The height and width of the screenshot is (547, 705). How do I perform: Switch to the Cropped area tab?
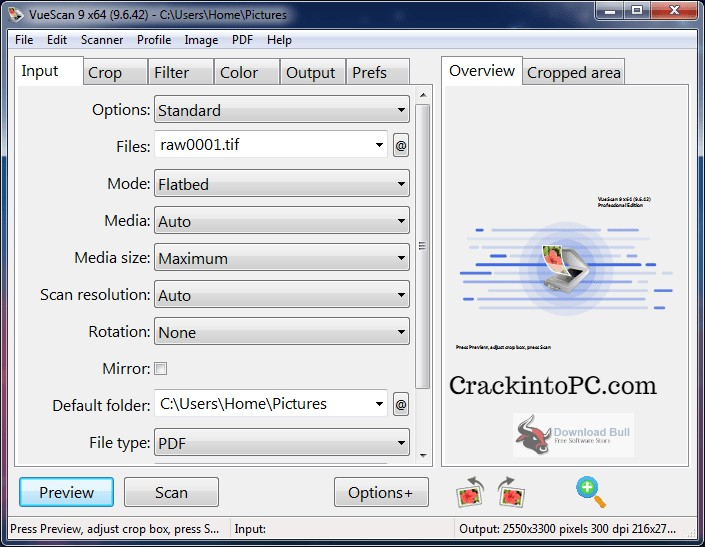574,72
